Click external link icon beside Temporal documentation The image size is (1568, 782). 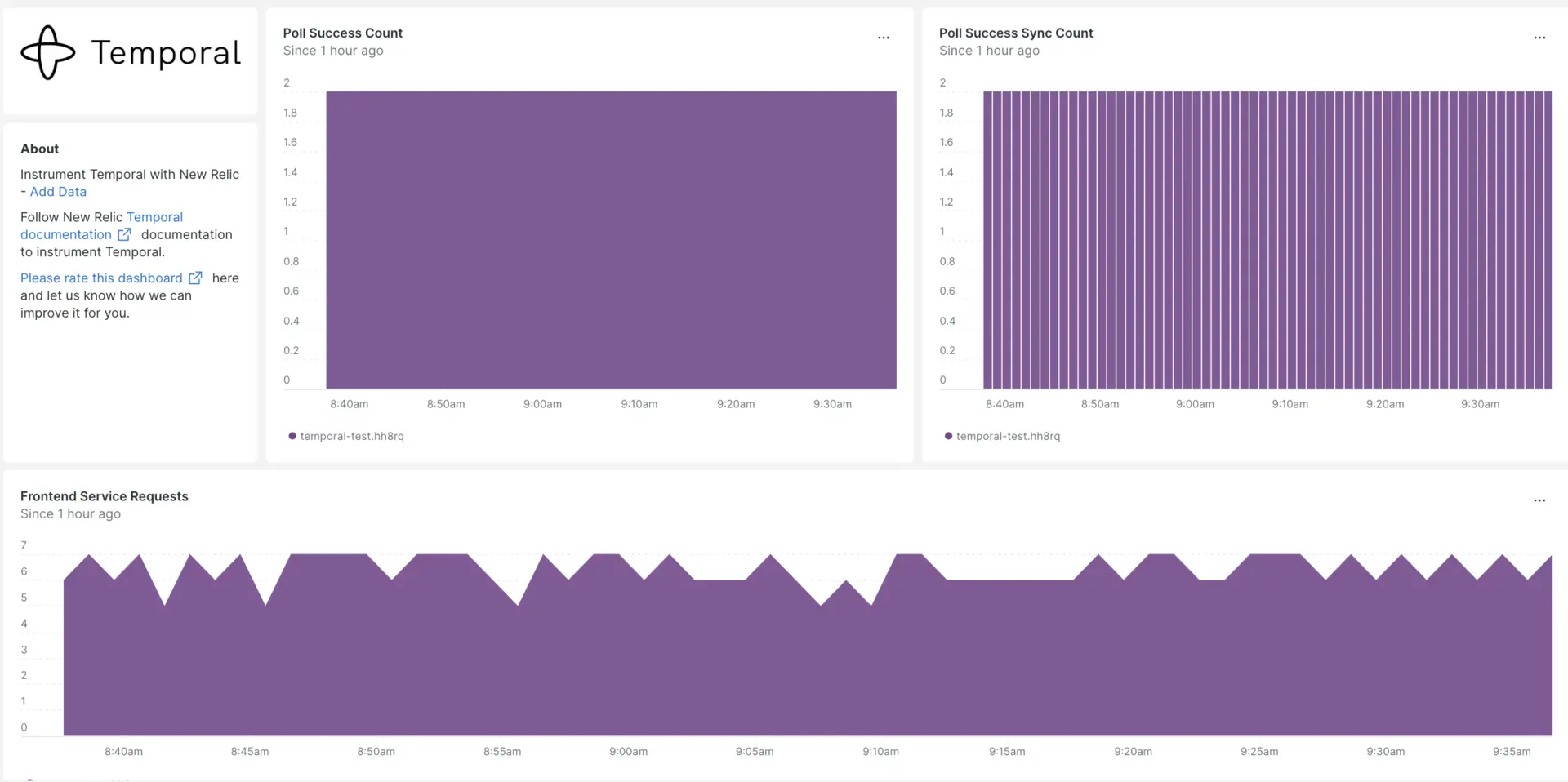click(x=124, y=234)
